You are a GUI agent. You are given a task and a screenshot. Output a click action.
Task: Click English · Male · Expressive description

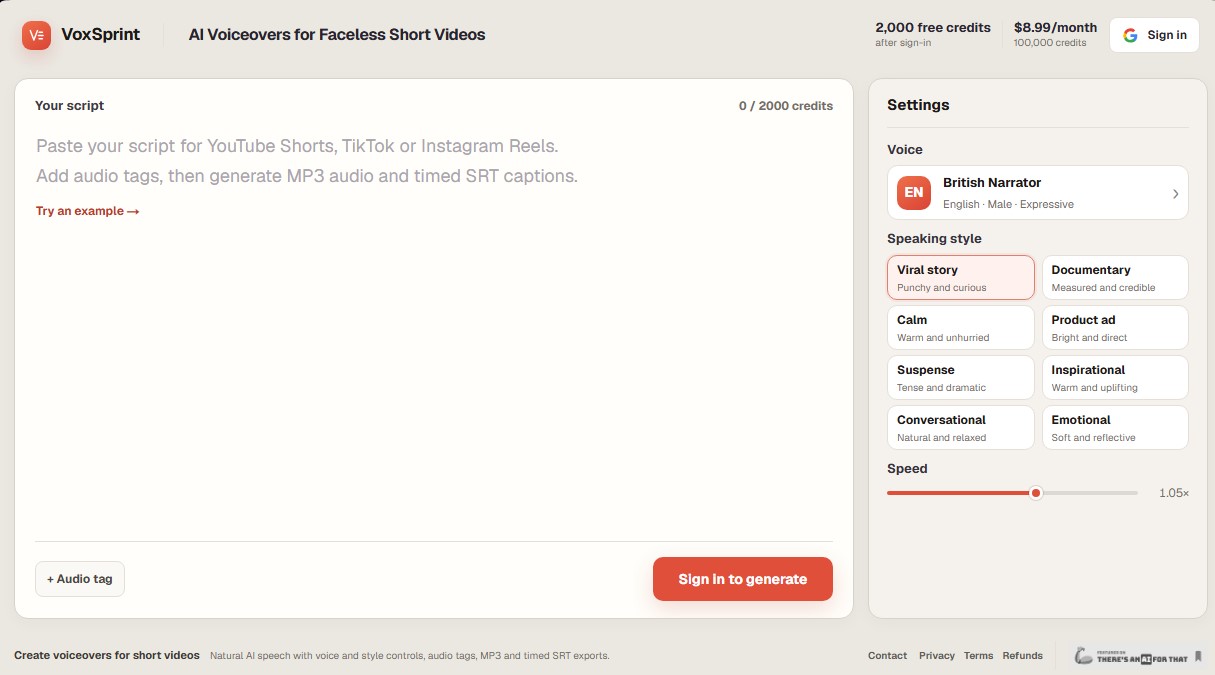(x=1008, y=204)
